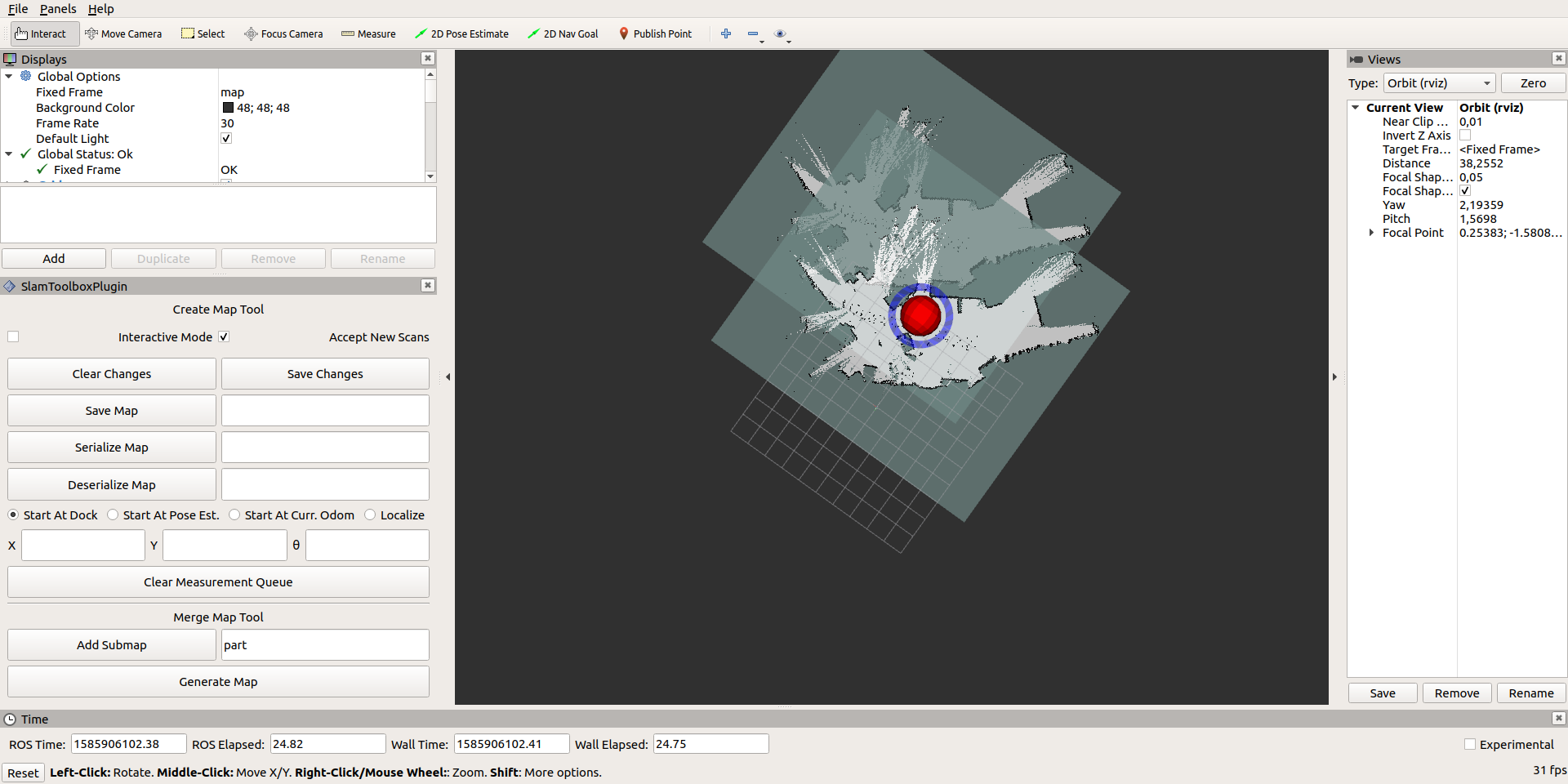Collapse the Global Options tree item

click(9, 76)
